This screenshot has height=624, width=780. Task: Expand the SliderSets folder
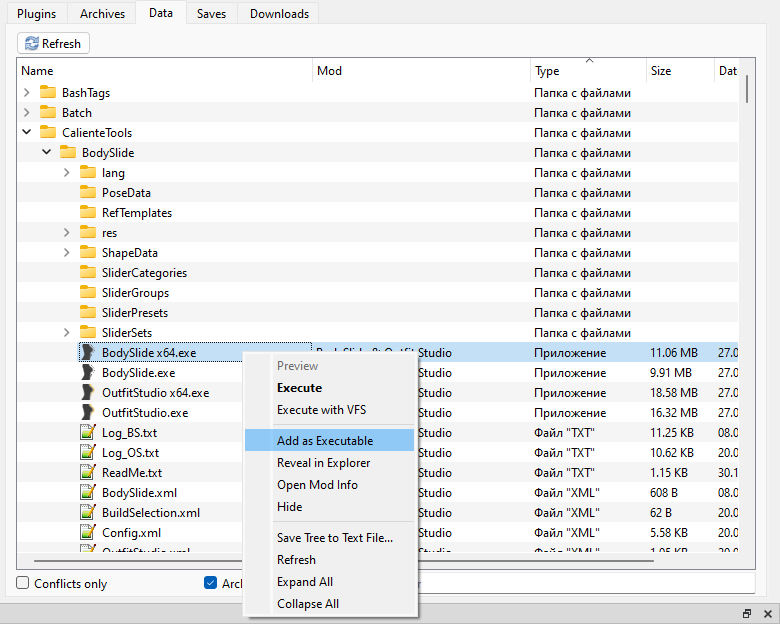[67, 332]
